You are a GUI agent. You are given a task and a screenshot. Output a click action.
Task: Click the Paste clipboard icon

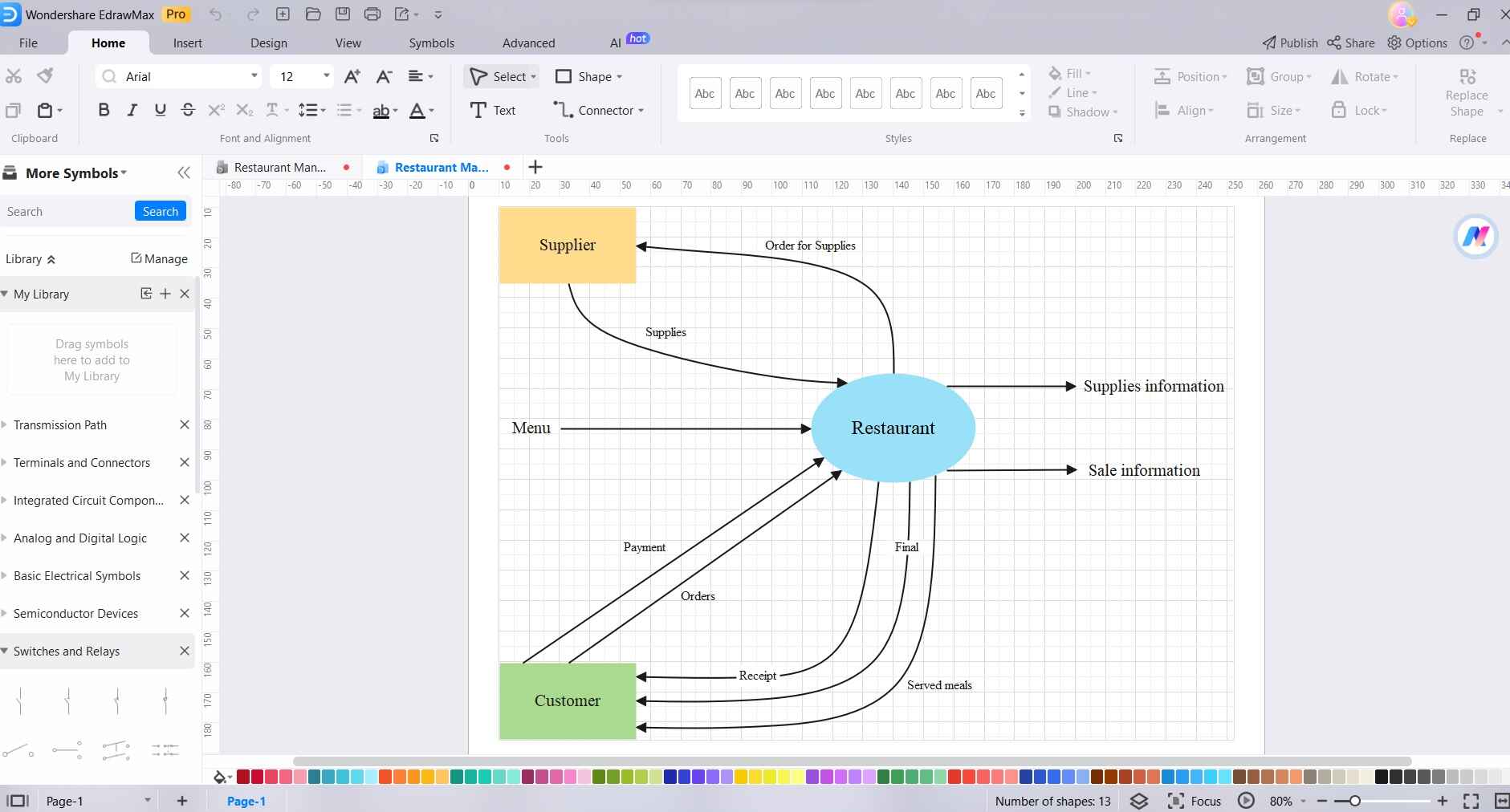tap(45, 110)
